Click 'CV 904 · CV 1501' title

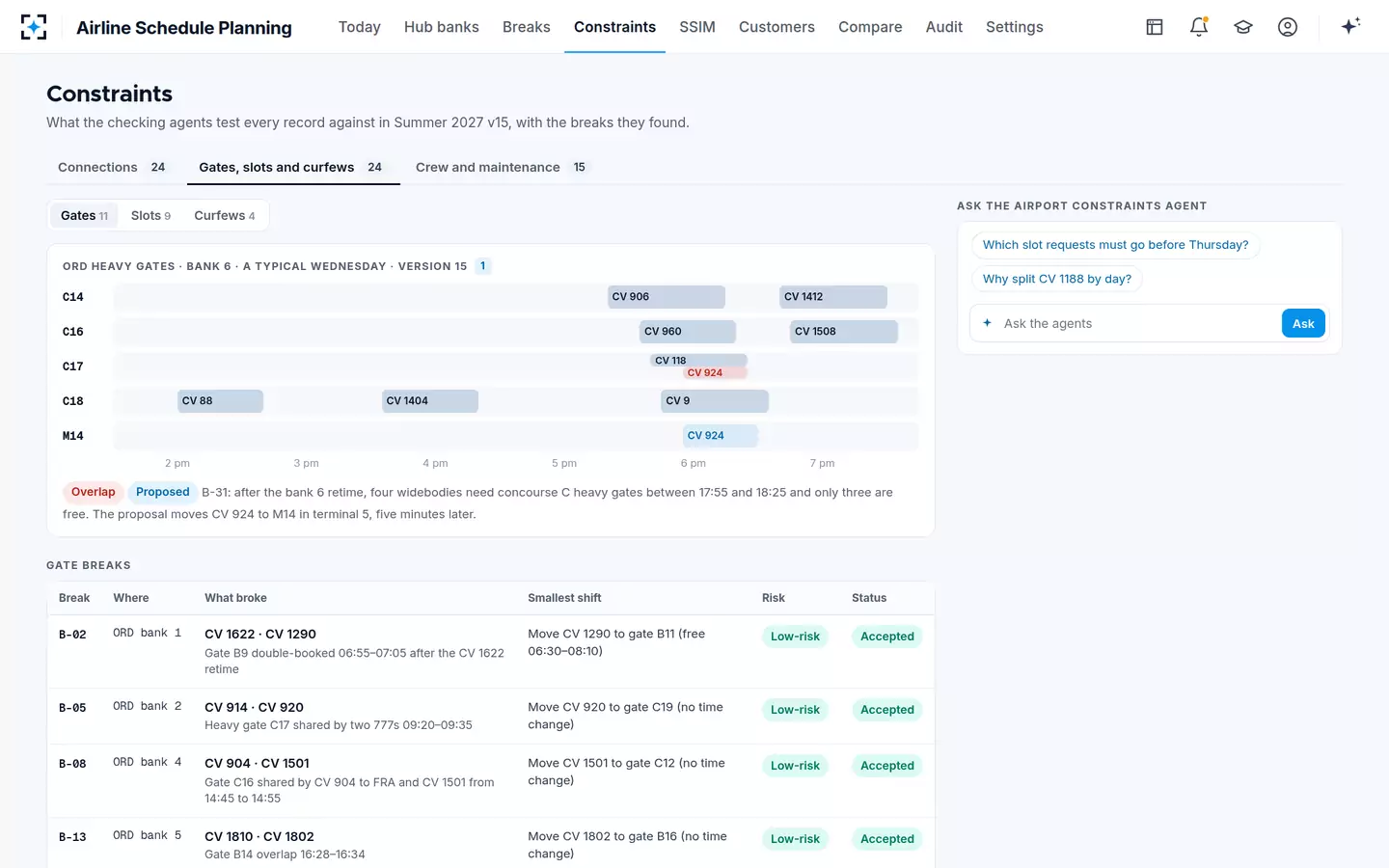point(257,763)
